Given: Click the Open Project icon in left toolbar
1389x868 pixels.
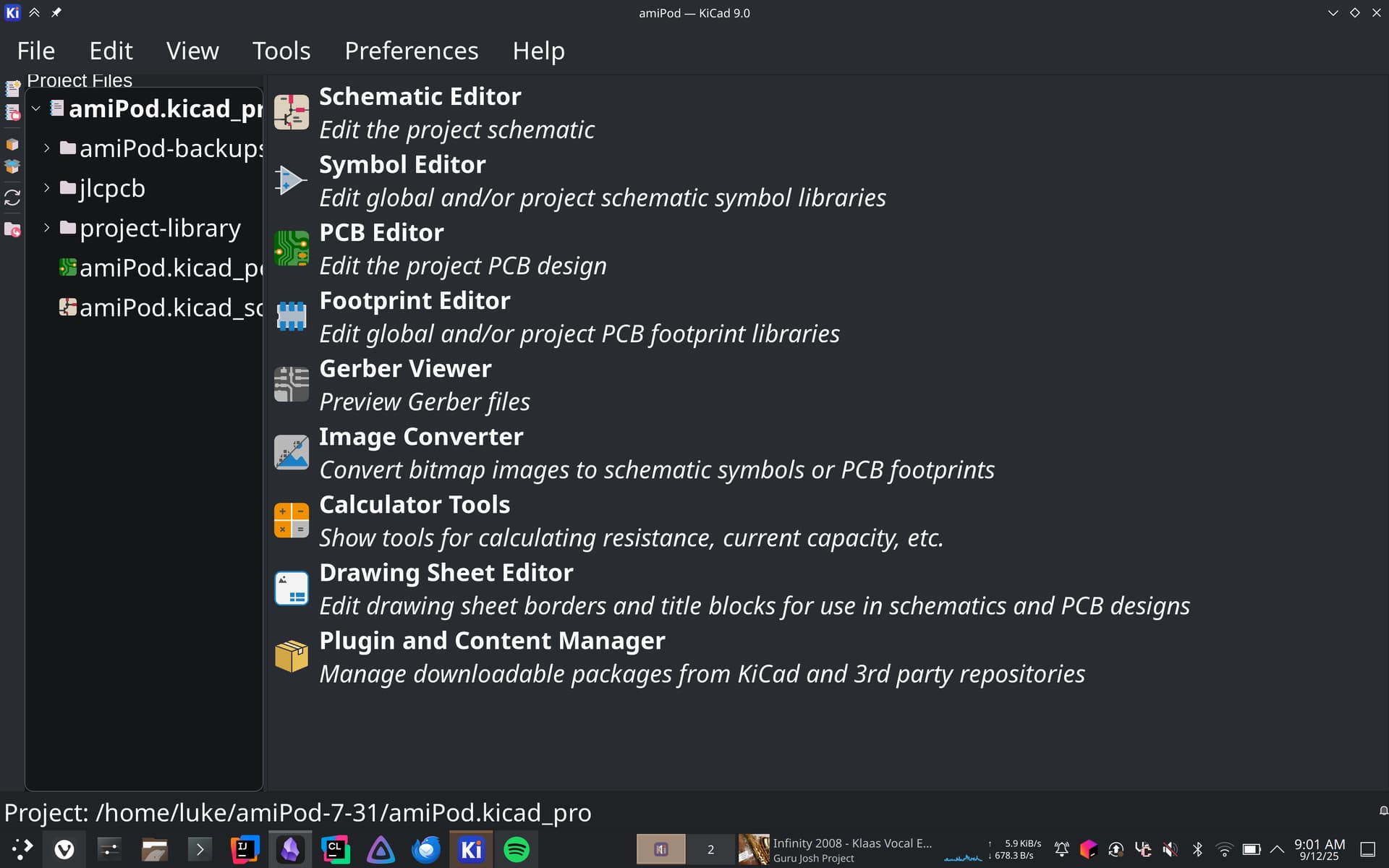Looking at the screenshot, I should pos(12,112).
